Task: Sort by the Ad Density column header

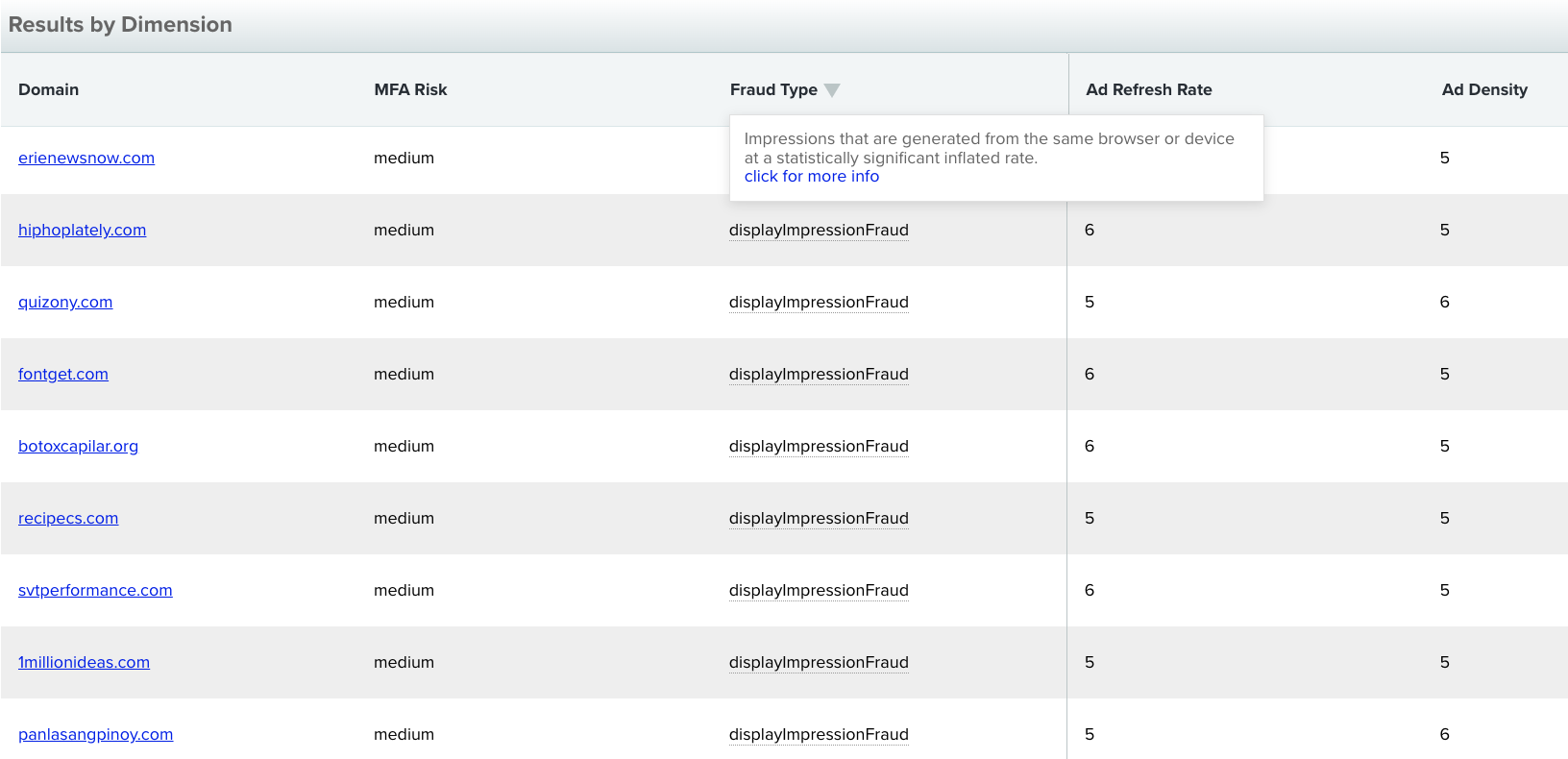Action: tap(1484, 89)
